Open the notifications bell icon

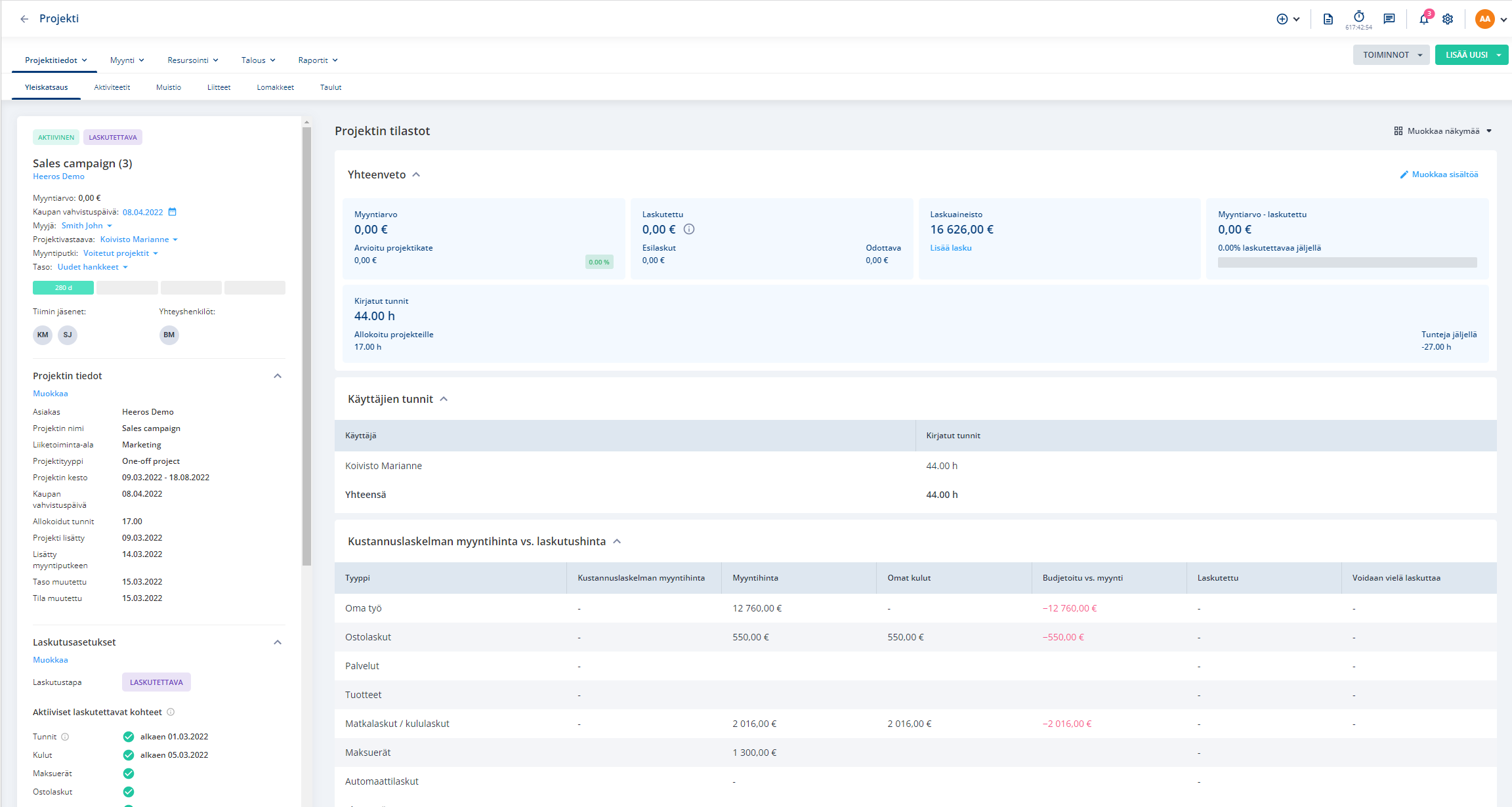coord(1423,19)
